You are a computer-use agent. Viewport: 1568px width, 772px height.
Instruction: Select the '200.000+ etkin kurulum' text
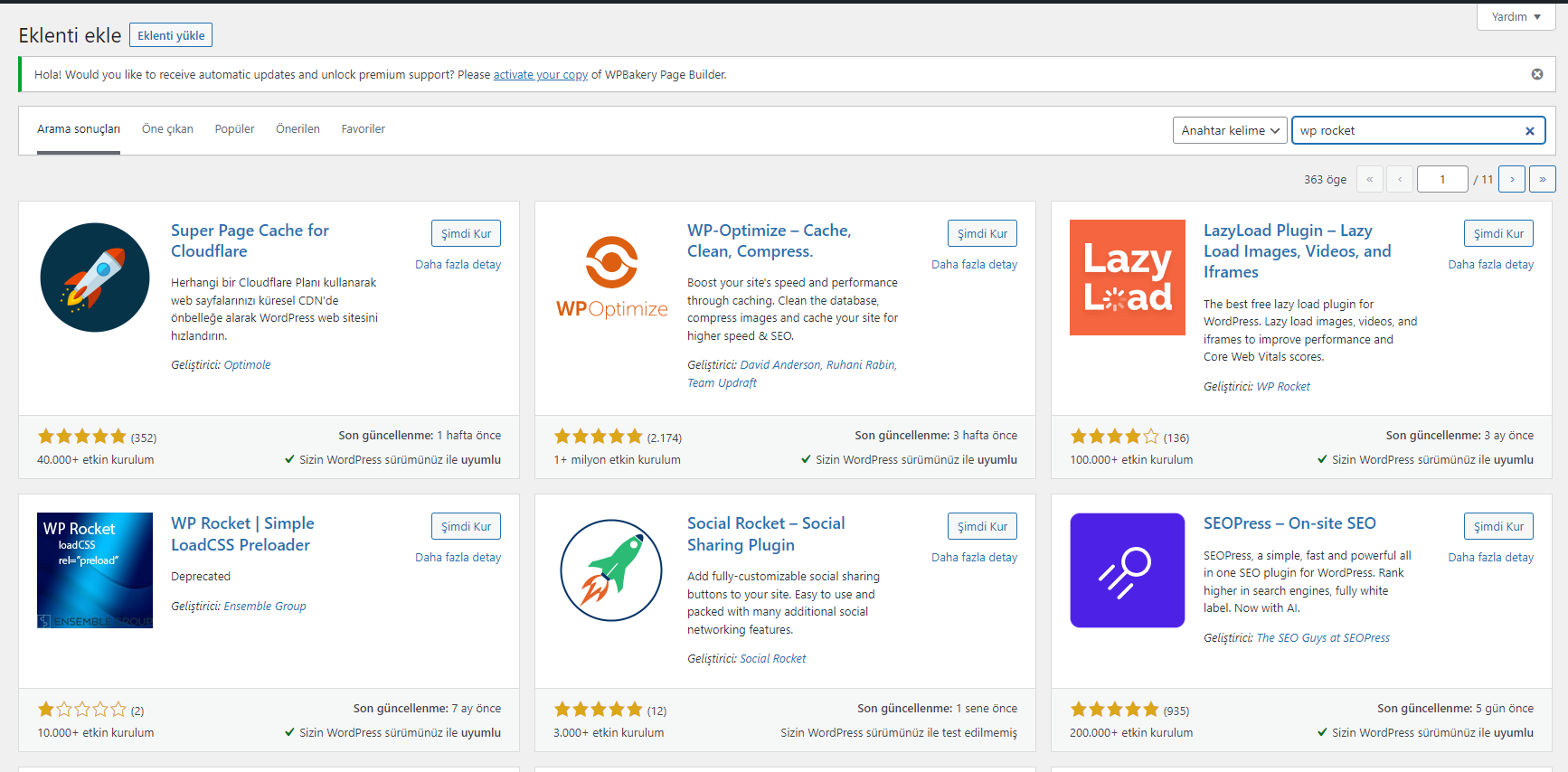click(x=1131, y=733)
